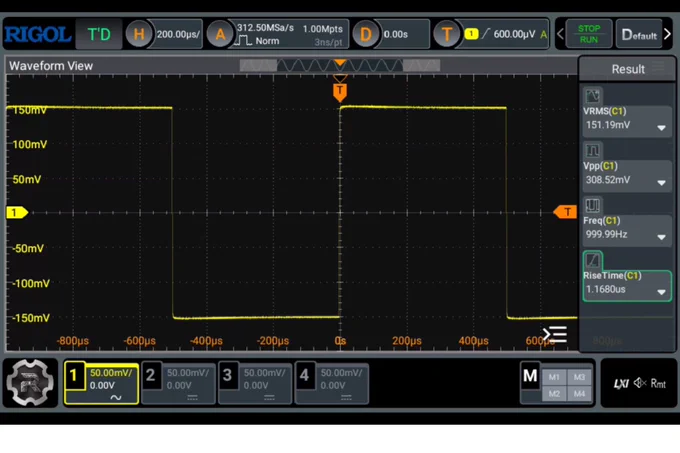The width and height of the screenshot is (680, 453).
Task: Open the Result panel header
Action: (628, 69)
